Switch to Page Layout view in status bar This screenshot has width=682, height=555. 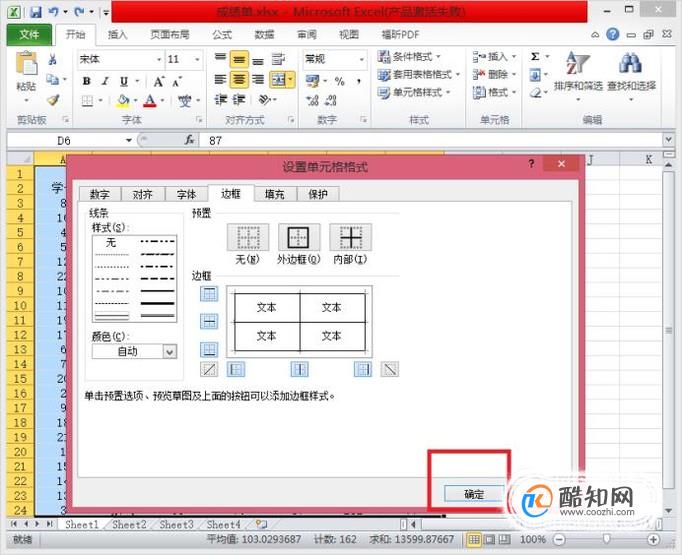490,539
